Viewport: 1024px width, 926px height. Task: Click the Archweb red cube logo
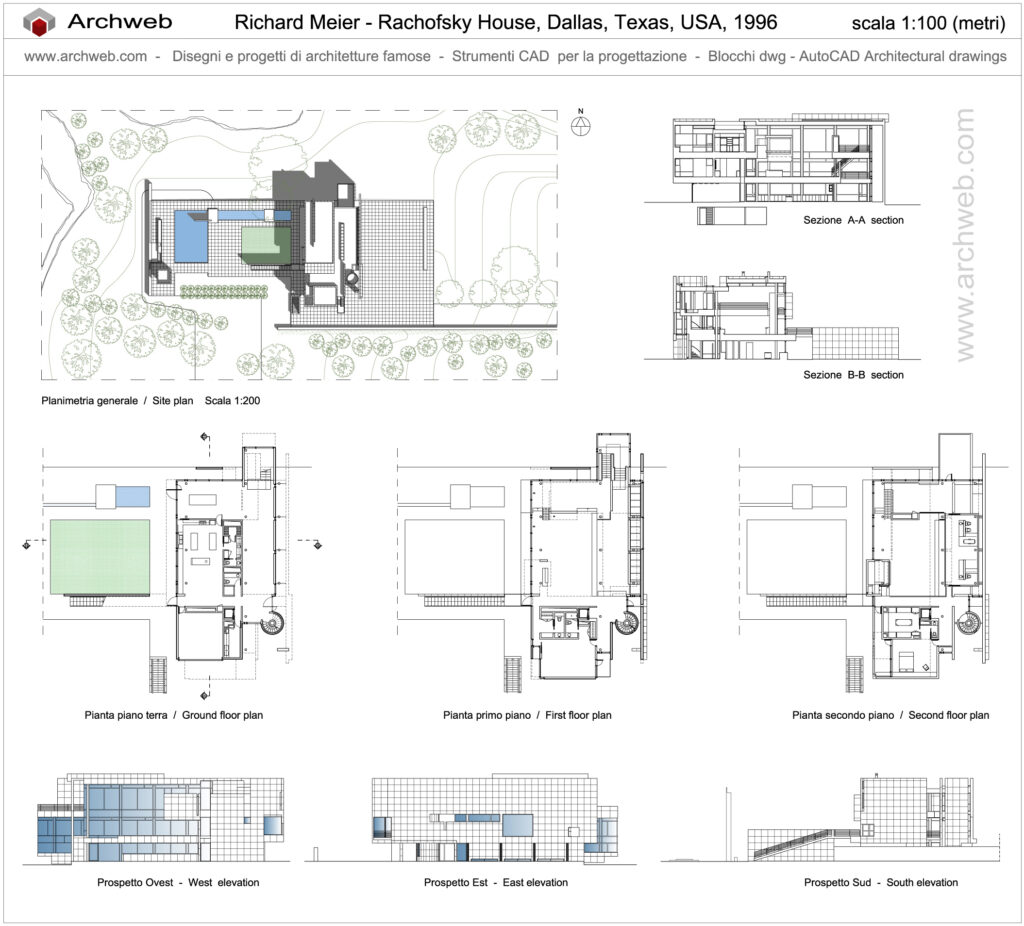[x=40, y=22]
